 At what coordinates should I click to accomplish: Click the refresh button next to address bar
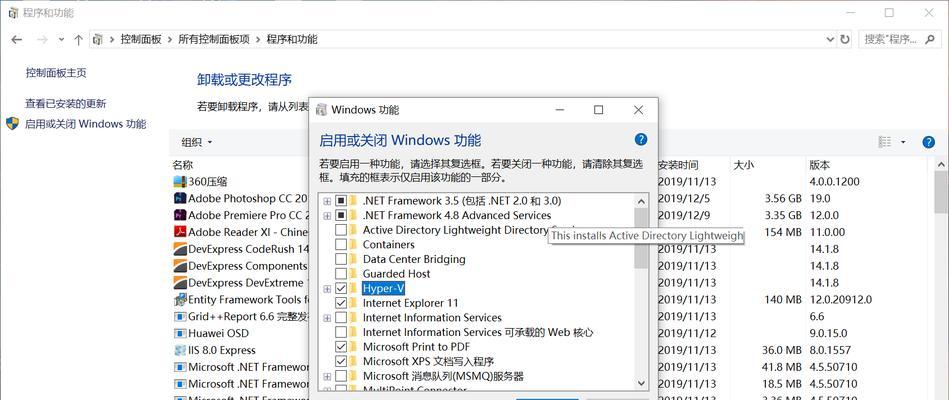845,39
